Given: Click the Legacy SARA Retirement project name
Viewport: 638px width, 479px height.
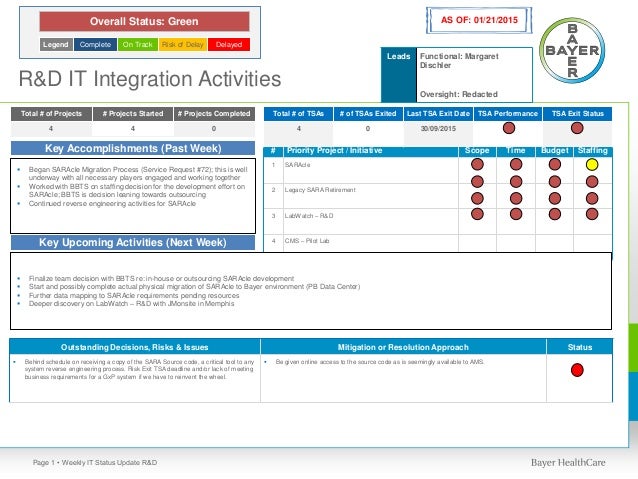Looking at the screenshot, I should pyautogui.click(x=320, y=190).
